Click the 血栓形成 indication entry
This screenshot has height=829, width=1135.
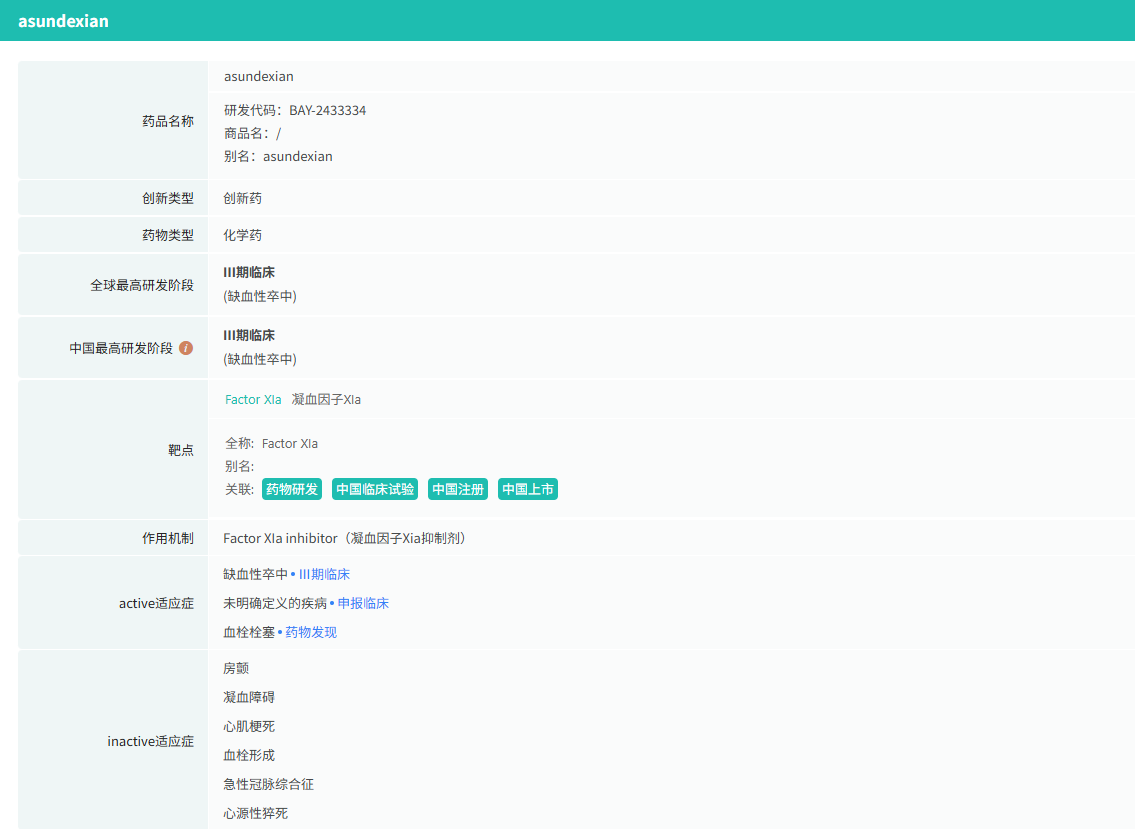coord(249,755)
